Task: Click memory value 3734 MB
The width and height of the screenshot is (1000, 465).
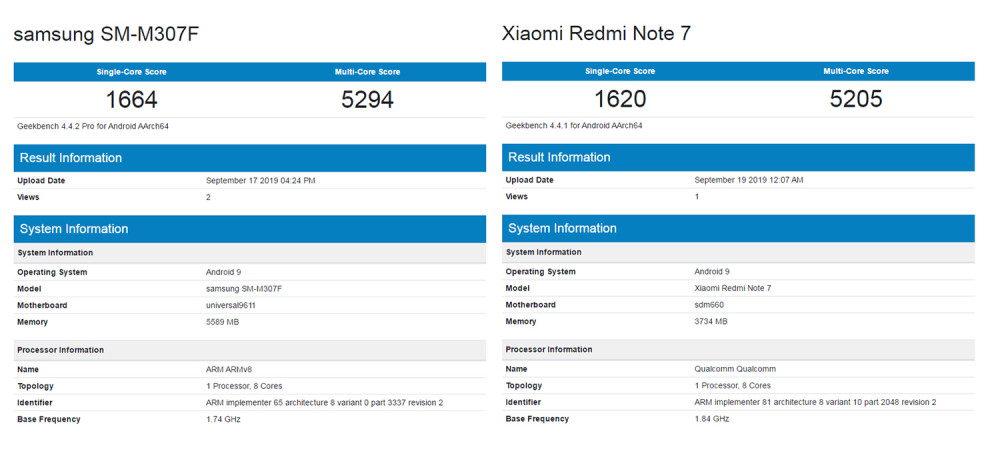Action: pos(710,321)
